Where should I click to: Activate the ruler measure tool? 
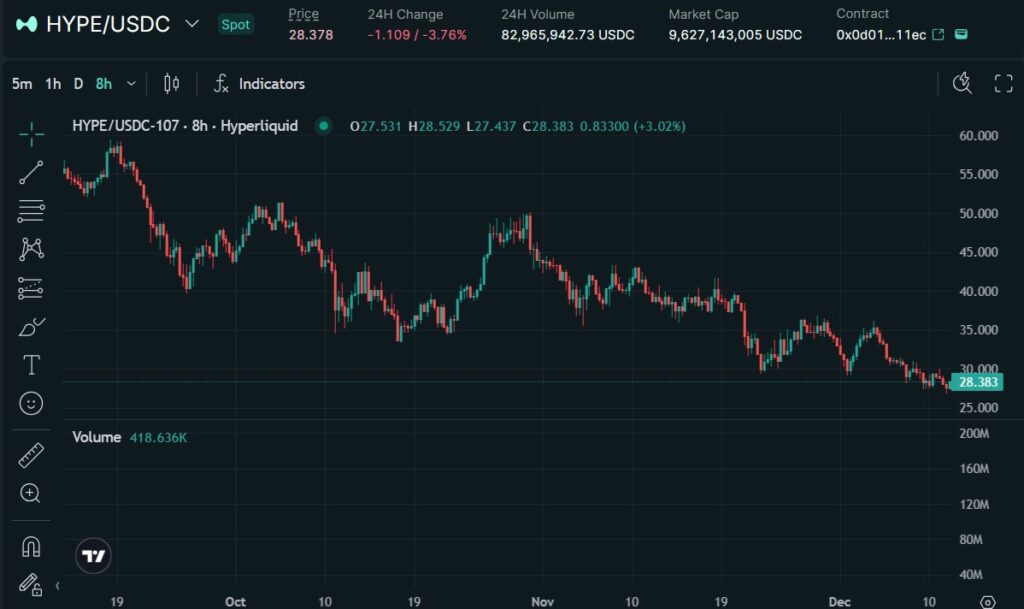(31, 456)
